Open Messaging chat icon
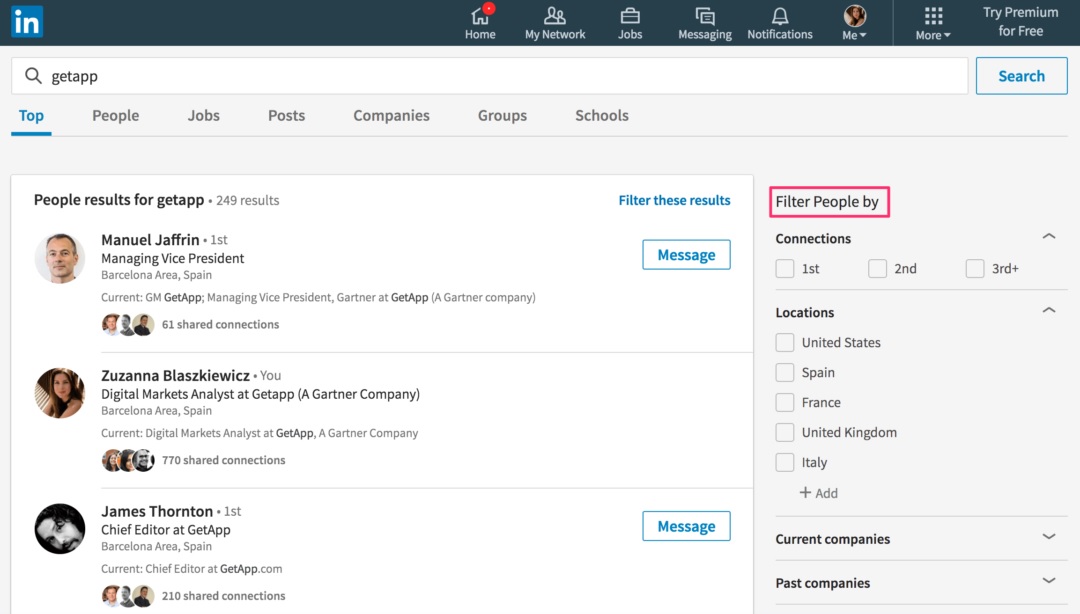1080x614 pixels. pyautogui.click(x=705, y=15)
